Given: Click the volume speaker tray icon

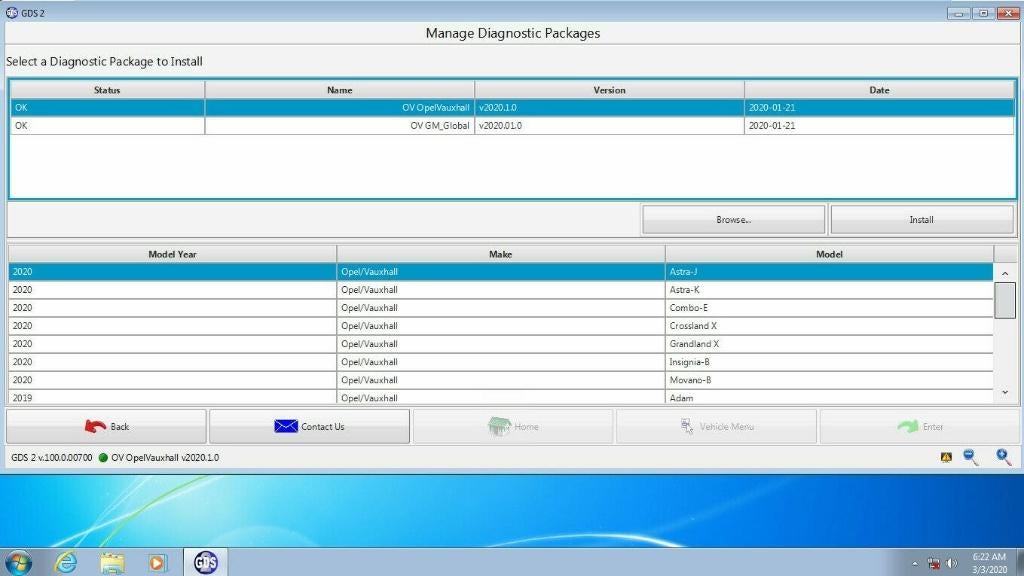Looking at the screenshot, I should pos(952,563).
